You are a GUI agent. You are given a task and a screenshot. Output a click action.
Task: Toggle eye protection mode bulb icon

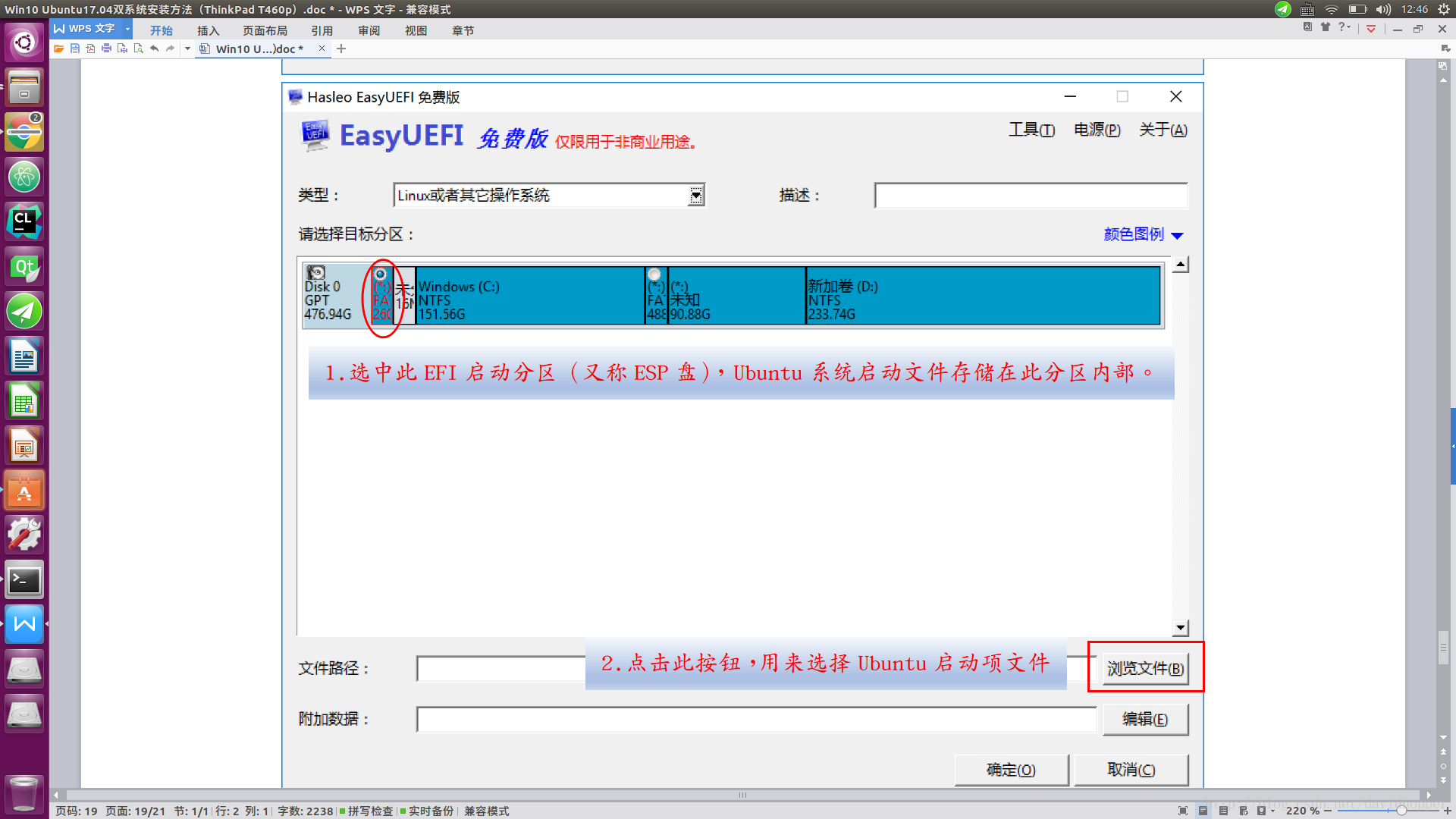point(1261,811)
